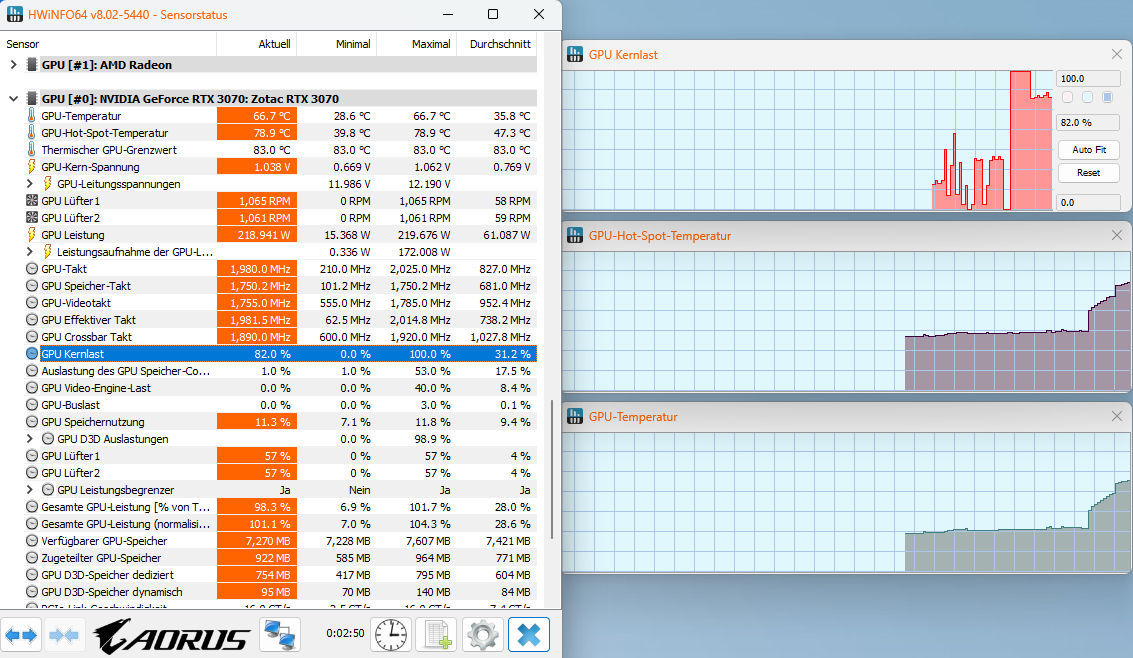Click the 82.0 % current value box
1133x658 pixels.
click(x=1088, y=122)
